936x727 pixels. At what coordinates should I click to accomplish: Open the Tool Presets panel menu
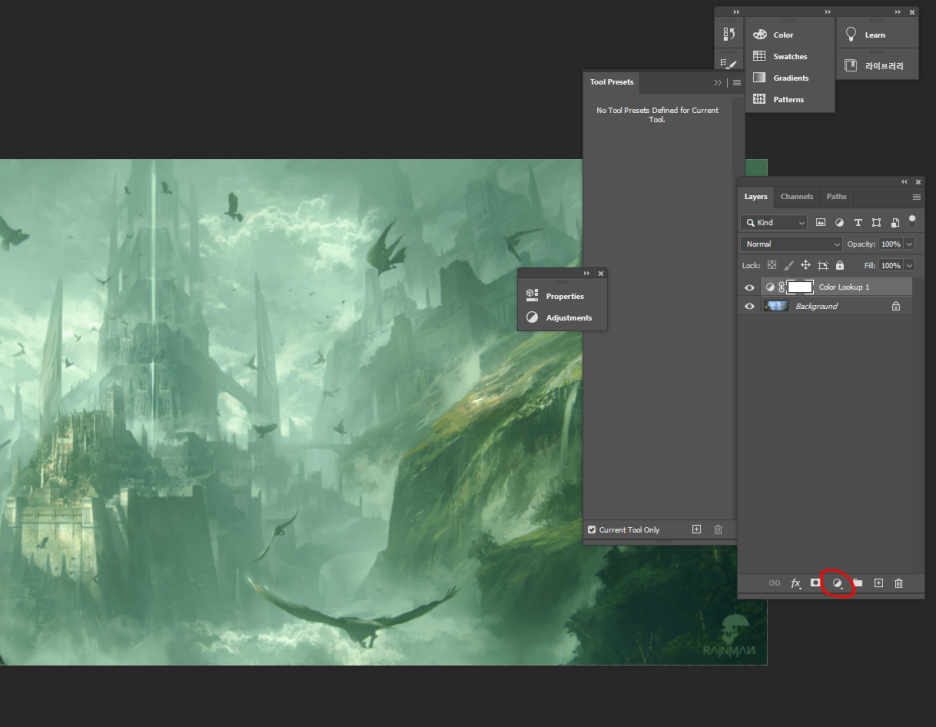(737, 83)
